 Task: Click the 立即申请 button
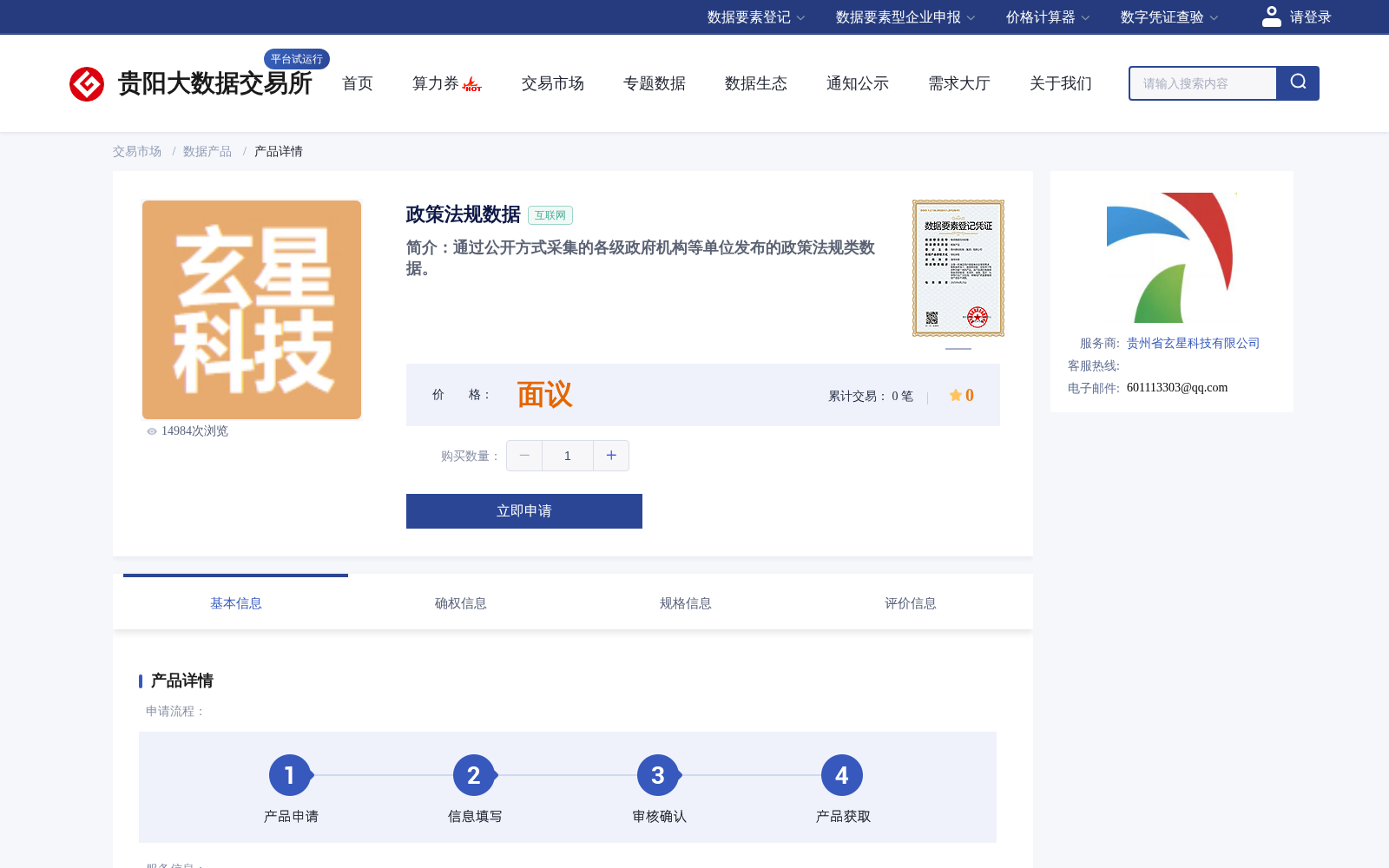[524, 511]
